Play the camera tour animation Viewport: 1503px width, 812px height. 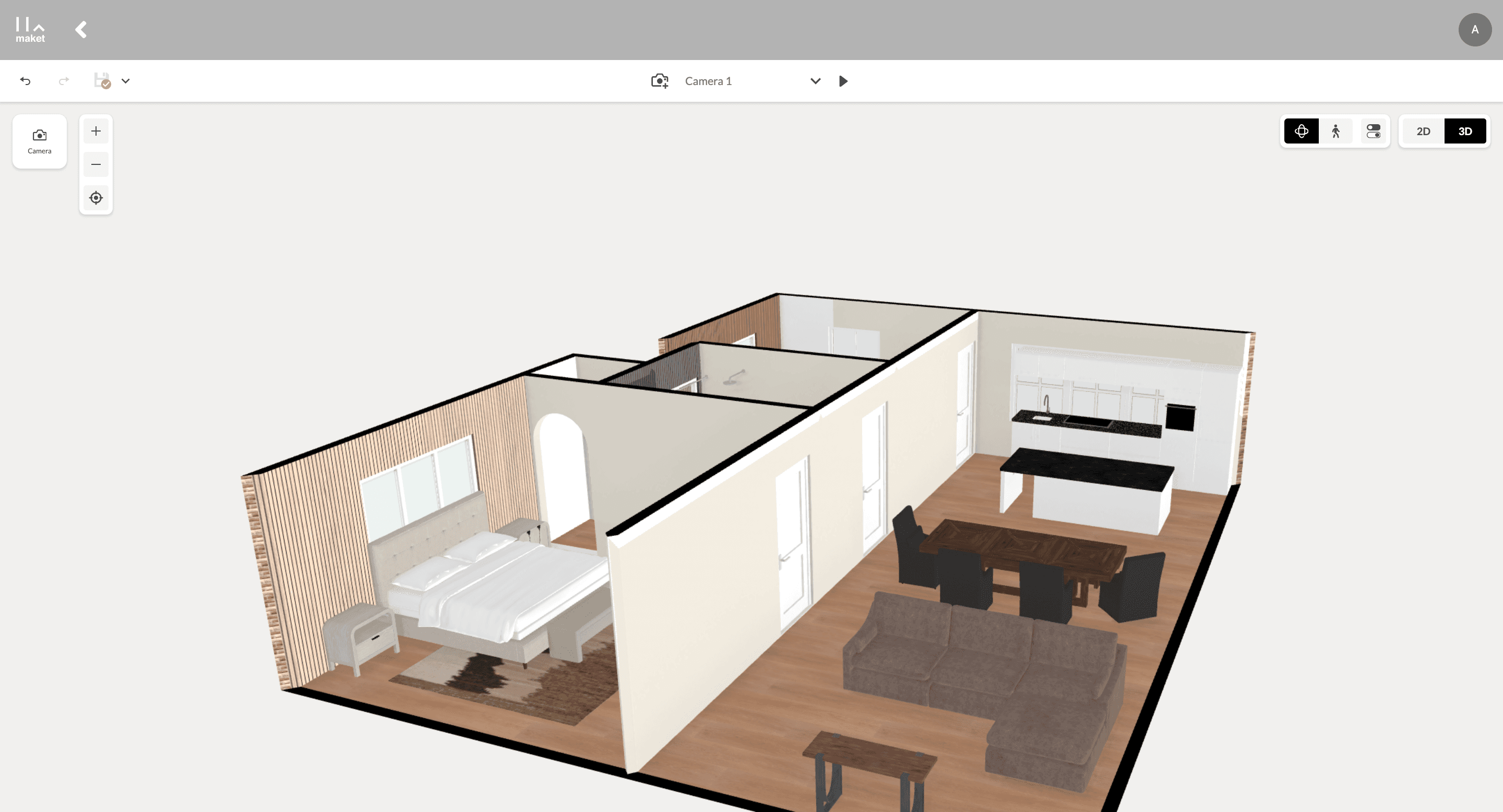843,81
